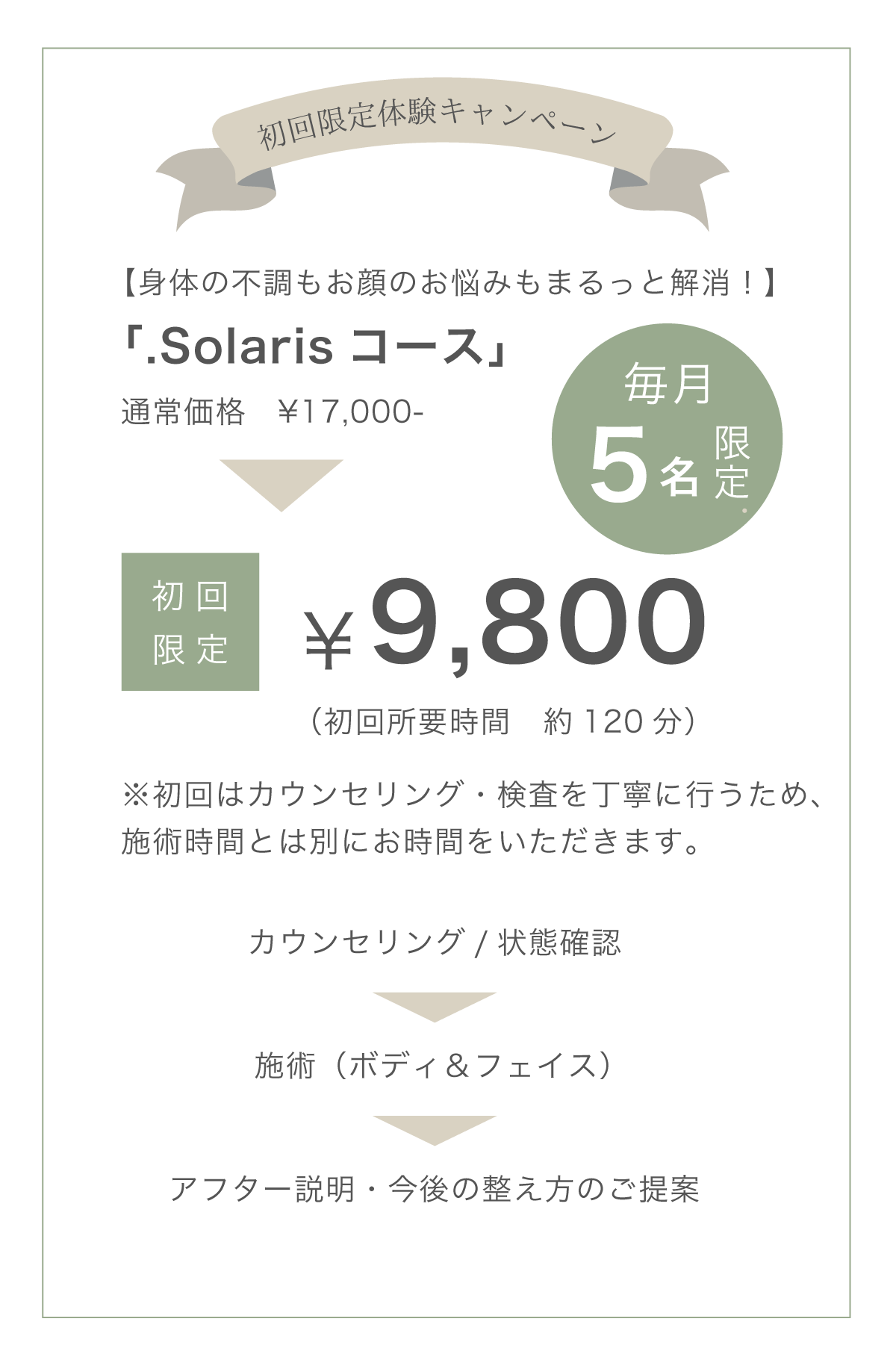Click the 通常価格 ¥17,000- regular price
The width and height of the screenshot is (896, 1363).
(x=273, y=412)
